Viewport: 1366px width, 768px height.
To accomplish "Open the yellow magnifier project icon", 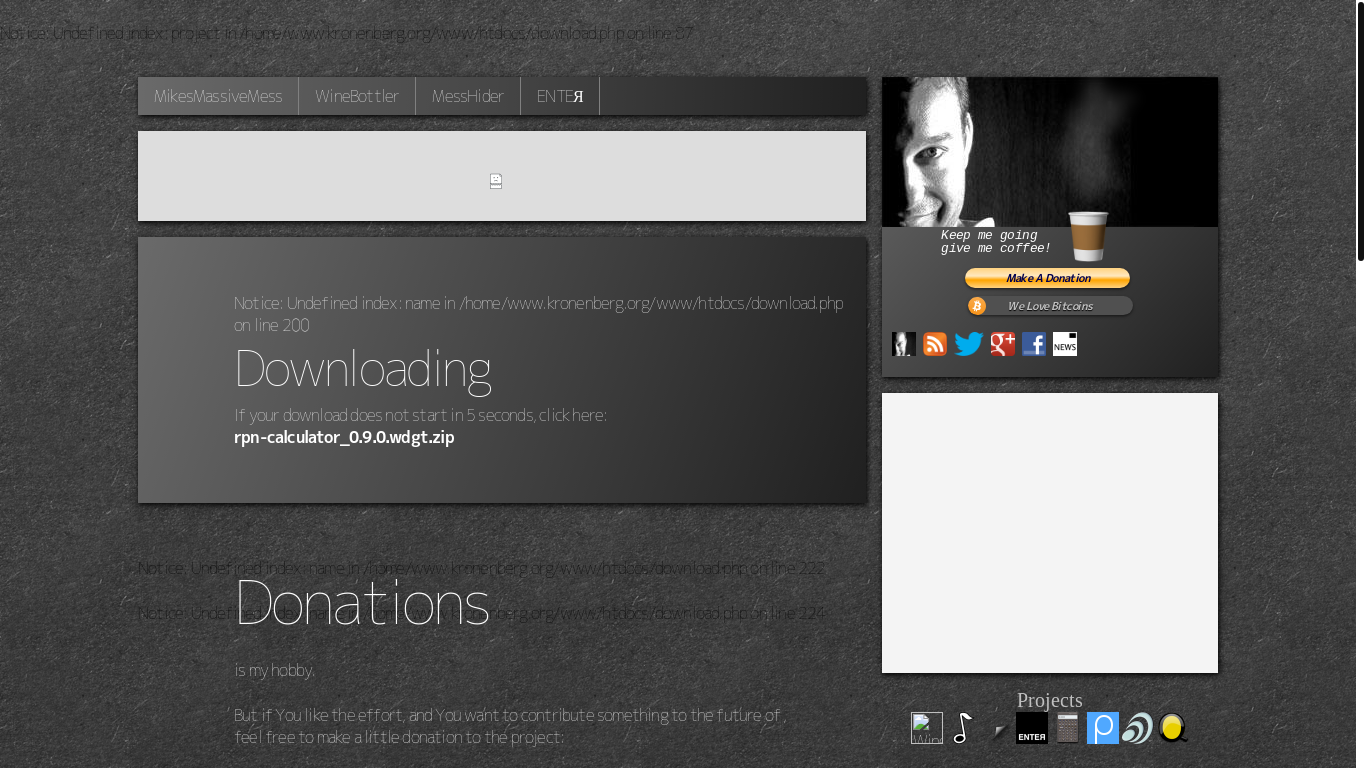I will tap(1173, 728).
